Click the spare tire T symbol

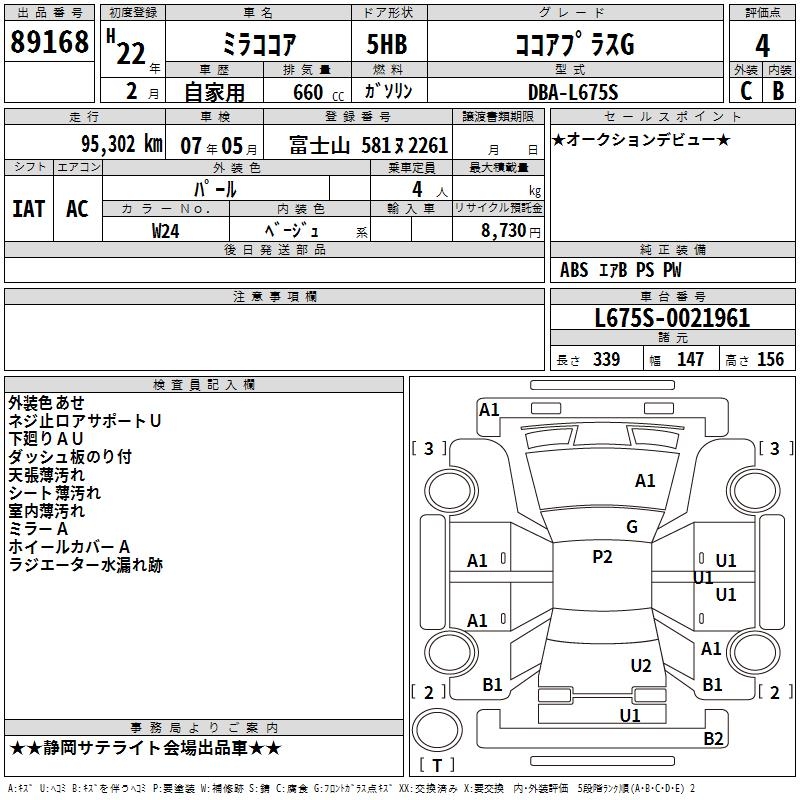[437, 765]
